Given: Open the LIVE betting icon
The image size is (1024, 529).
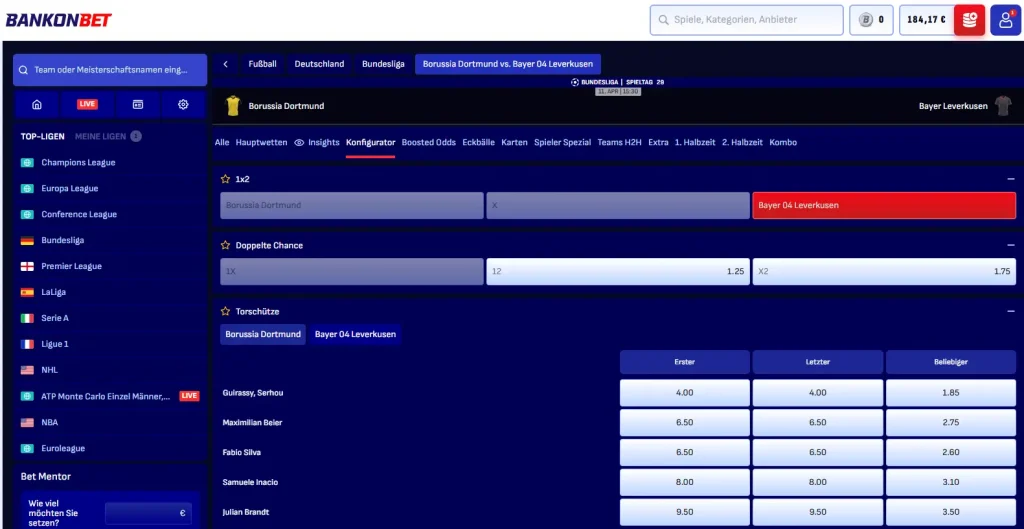Looking at the screenshot, I should tap(88, 104).
